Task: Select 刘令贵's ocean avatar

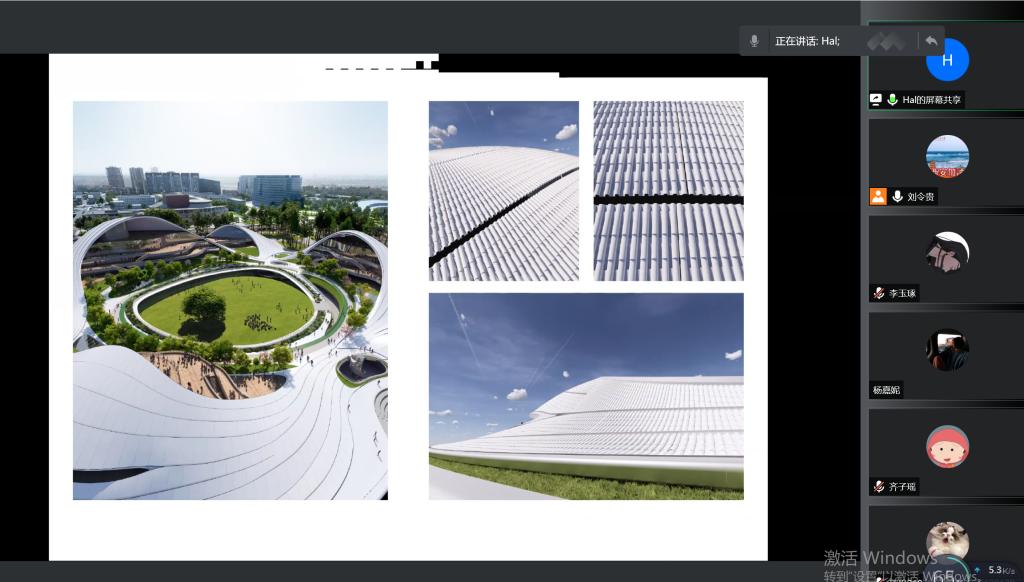Action: click(947, 157)
